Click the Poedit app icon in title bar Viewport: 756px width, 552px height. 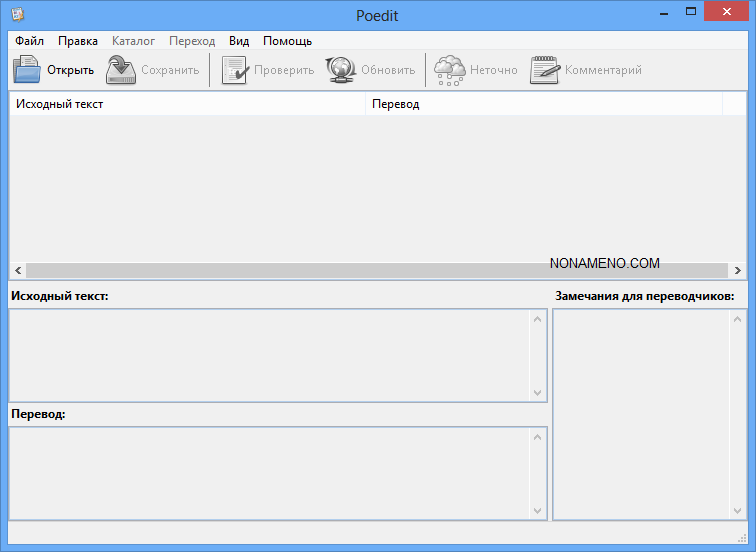click(x=17, y=13)
